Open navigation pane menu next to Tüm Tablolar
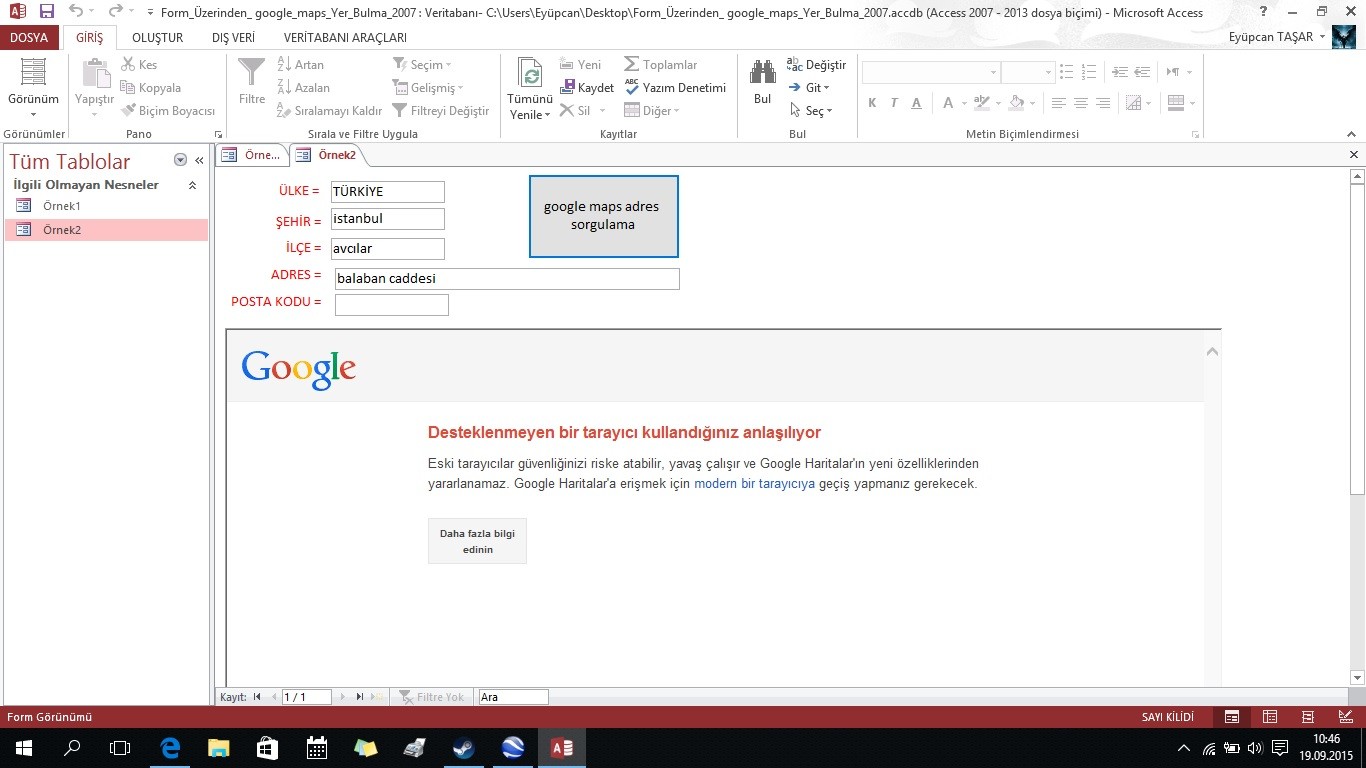The height and width of the screenshot is (768, 1366). tap(180, 160)
